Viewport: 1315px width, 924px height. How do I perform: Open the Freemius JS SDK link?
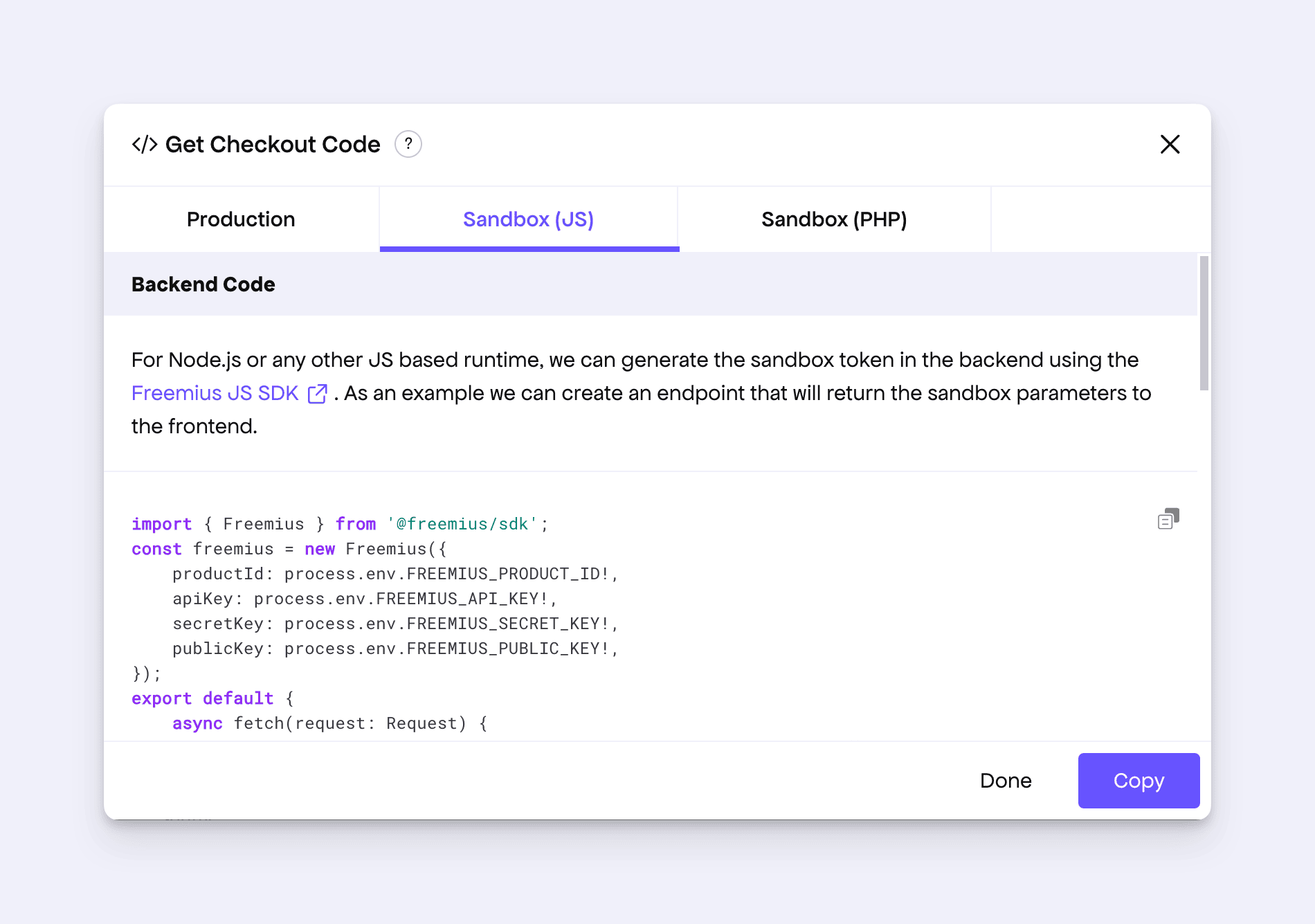(x=215, y=393)
